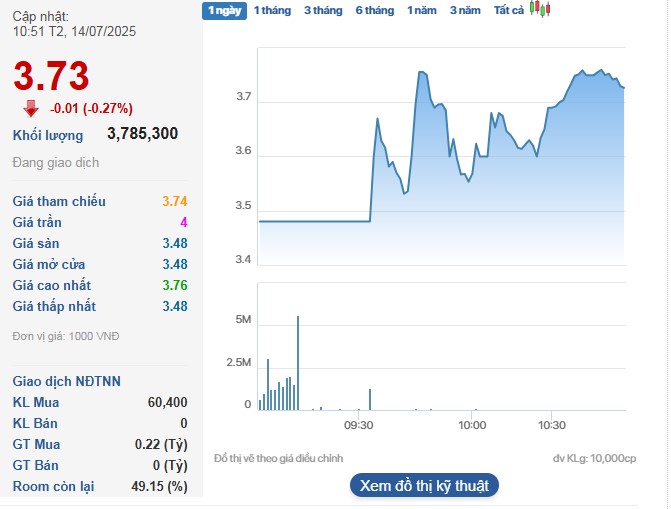Switch chart to candlestick view icon
Viewport: 671px width, 509px height.
540,10
